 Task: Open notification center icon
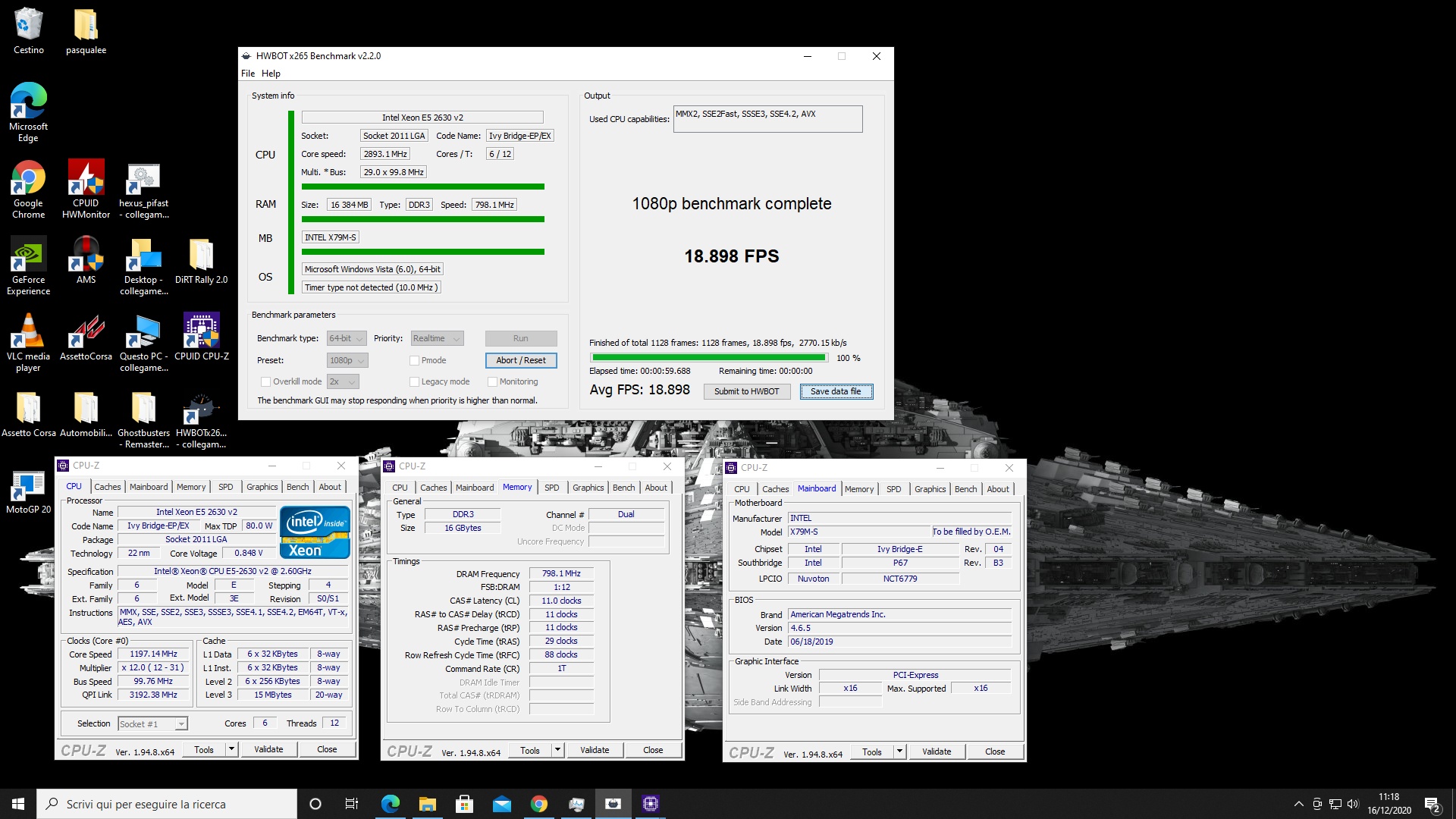[1432, 804]
